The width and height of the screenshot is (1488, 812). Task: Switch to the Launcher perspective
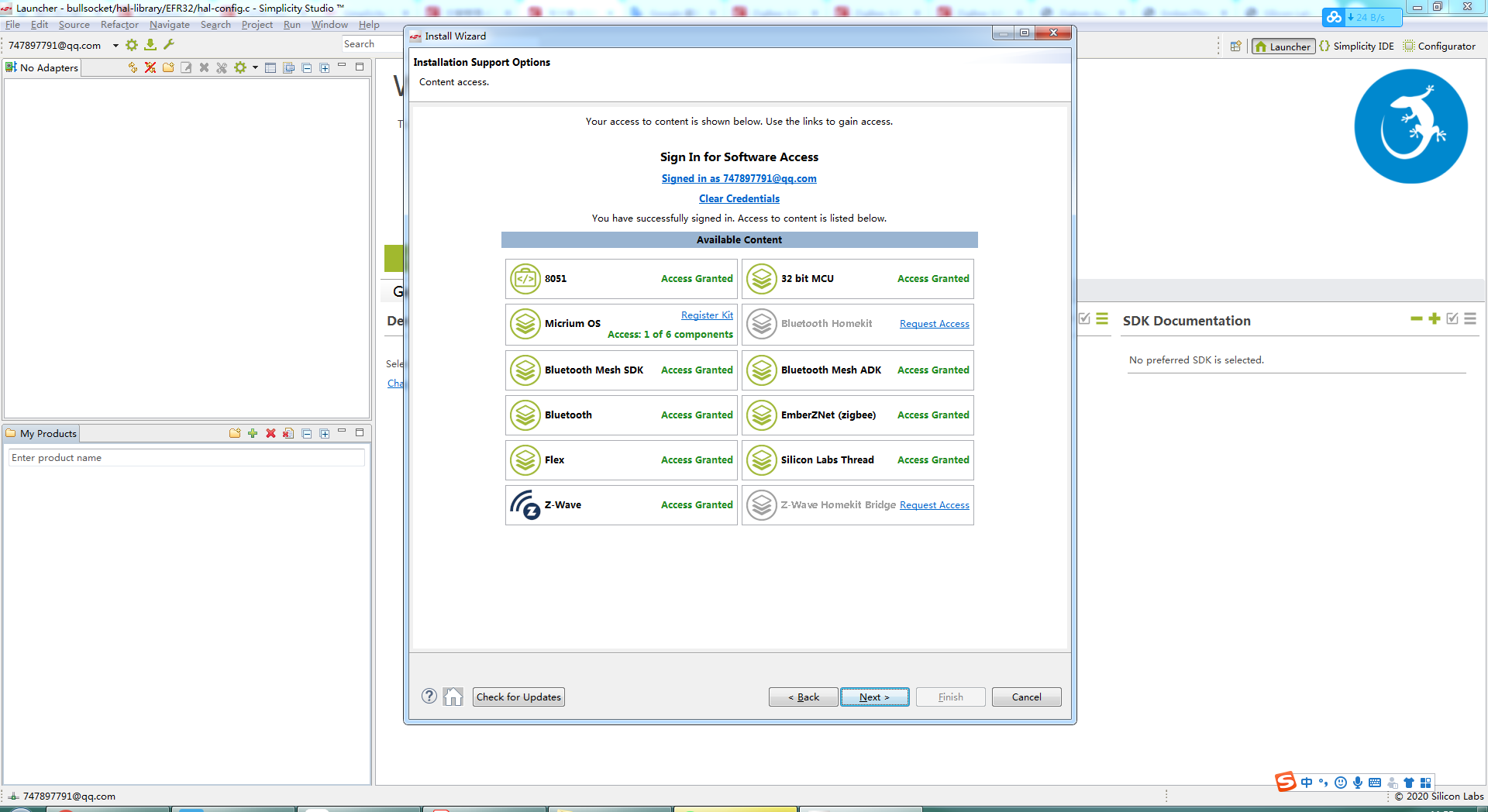click(x=1283, y=46)
